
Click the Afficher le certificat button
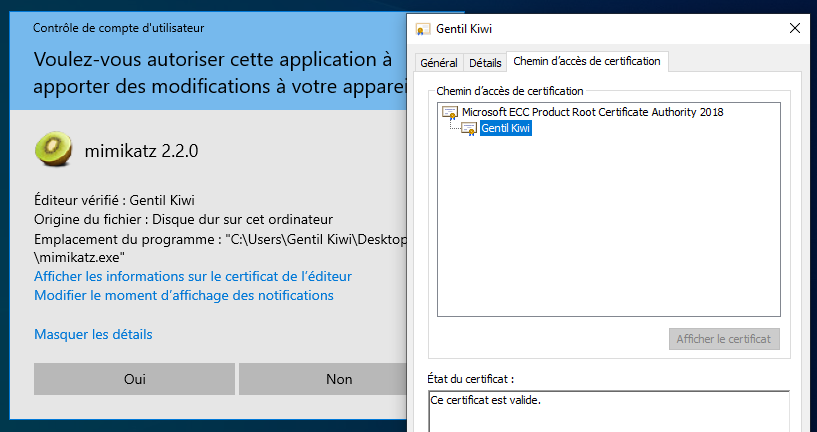[724, 339]
